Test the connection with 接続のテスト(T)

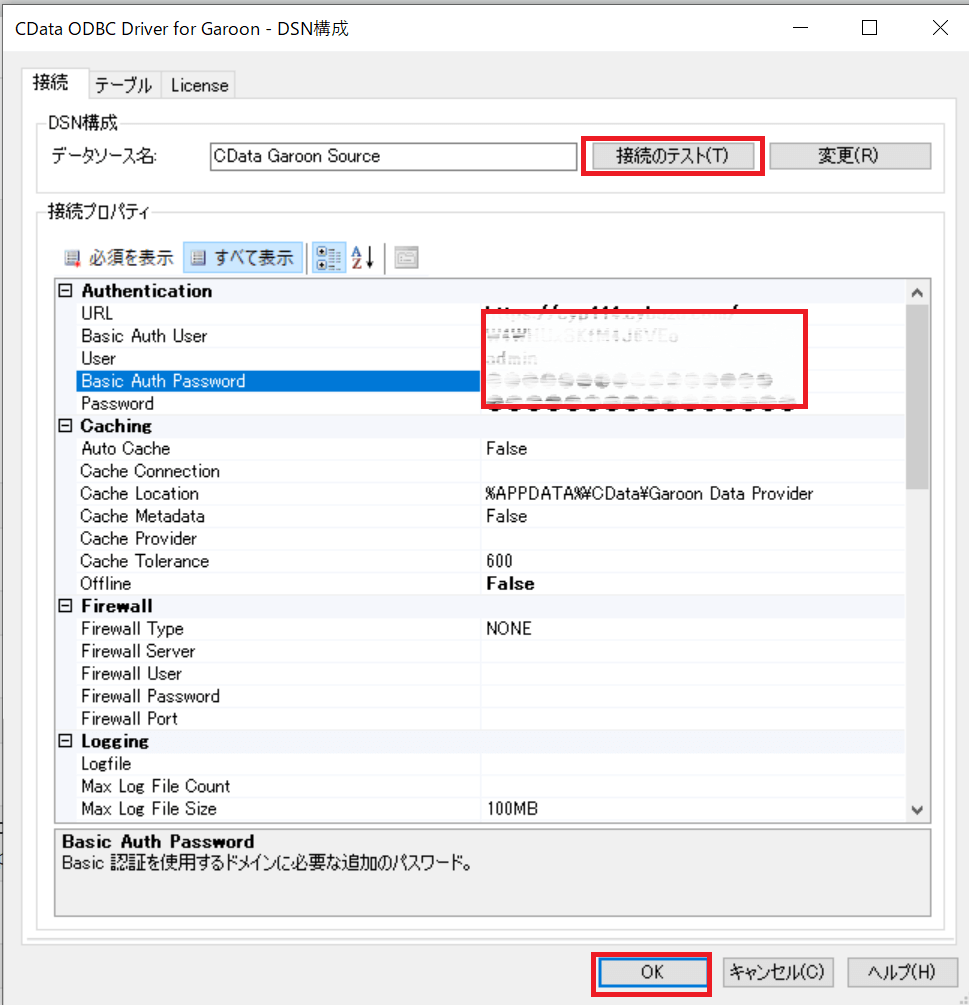673,156
